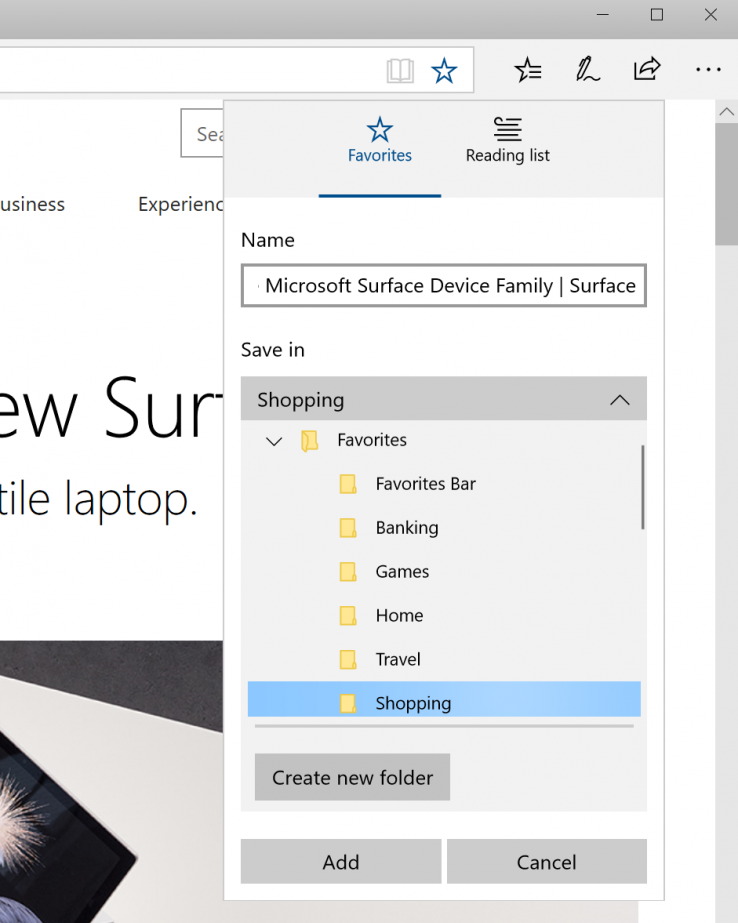Click the folder list scrollbar thumb
This screenshot has width=738, height=923.
click(643, 487)
